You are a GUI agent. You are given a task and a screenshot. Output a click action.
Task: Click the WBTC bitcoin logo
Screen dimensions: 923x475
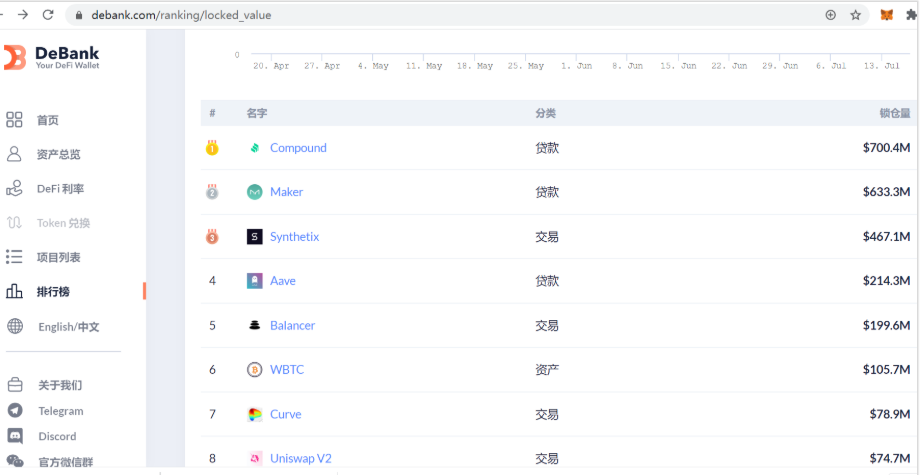pyautogui.click(x=254, y=370)
